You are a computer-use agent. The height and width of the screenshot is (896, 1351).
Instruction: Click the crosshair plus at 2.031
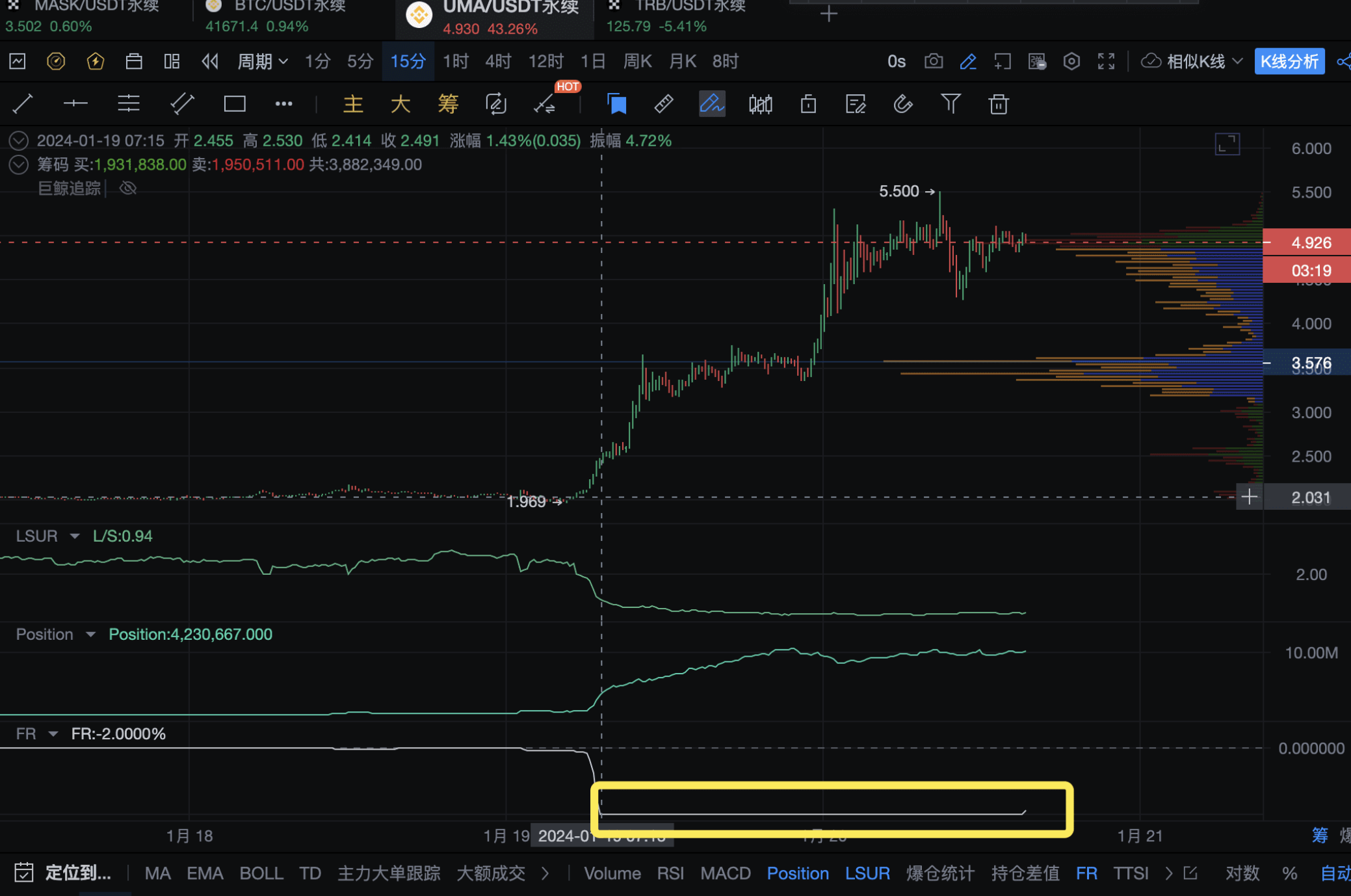click(x=1249, y=497)
